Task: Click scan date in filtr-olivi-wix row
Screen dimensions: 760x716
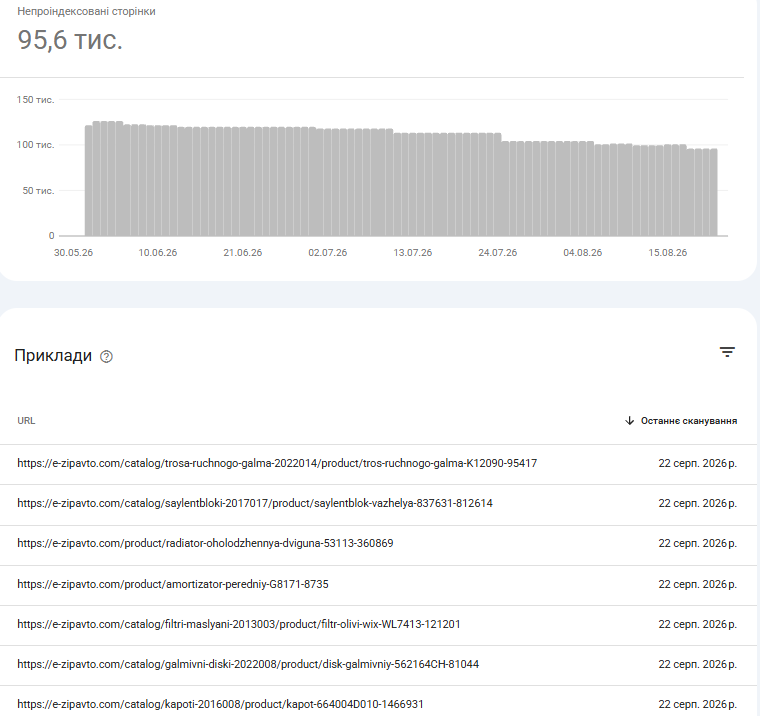Action: point(697,624)
